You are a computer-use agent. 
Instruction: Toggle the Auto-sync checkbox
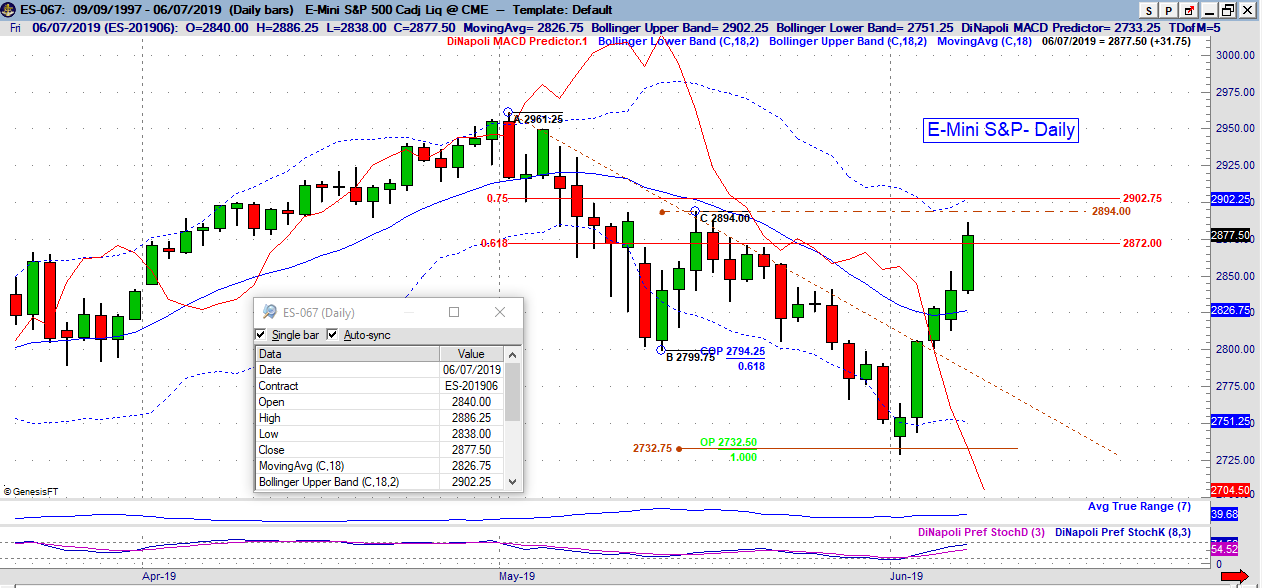[333, 335]
